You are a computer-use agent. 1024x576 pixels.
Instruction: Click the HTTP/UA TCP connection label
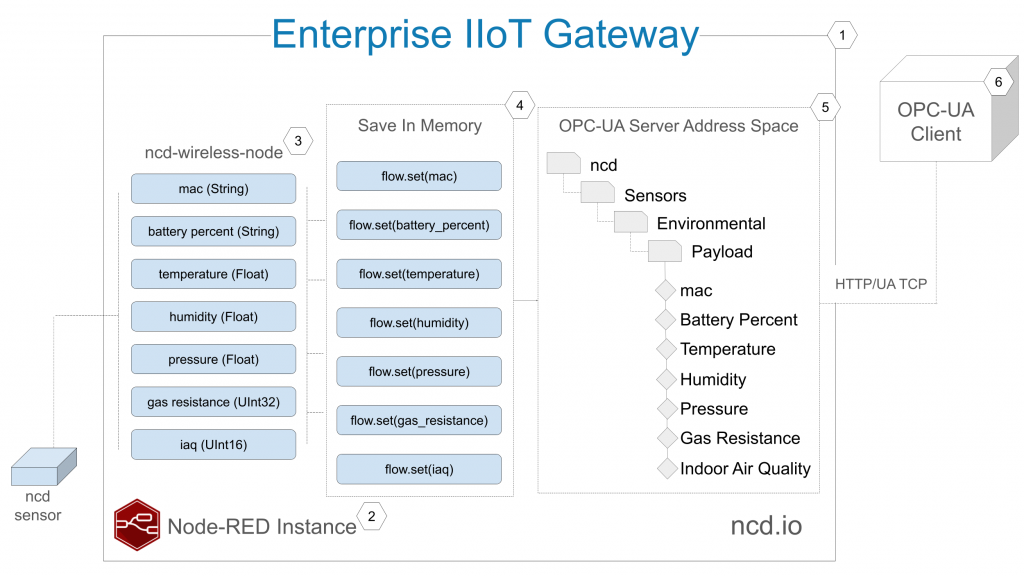tap(881, 284)
